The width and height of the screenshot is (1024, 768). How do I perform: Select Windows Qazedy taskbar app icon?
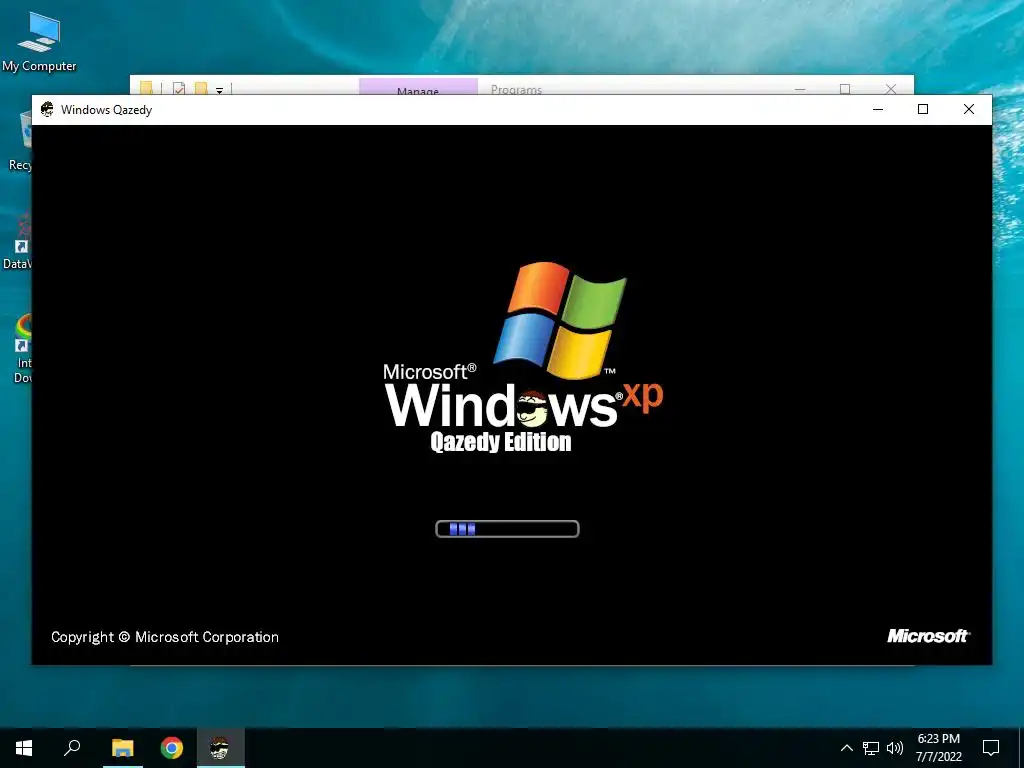221,748
